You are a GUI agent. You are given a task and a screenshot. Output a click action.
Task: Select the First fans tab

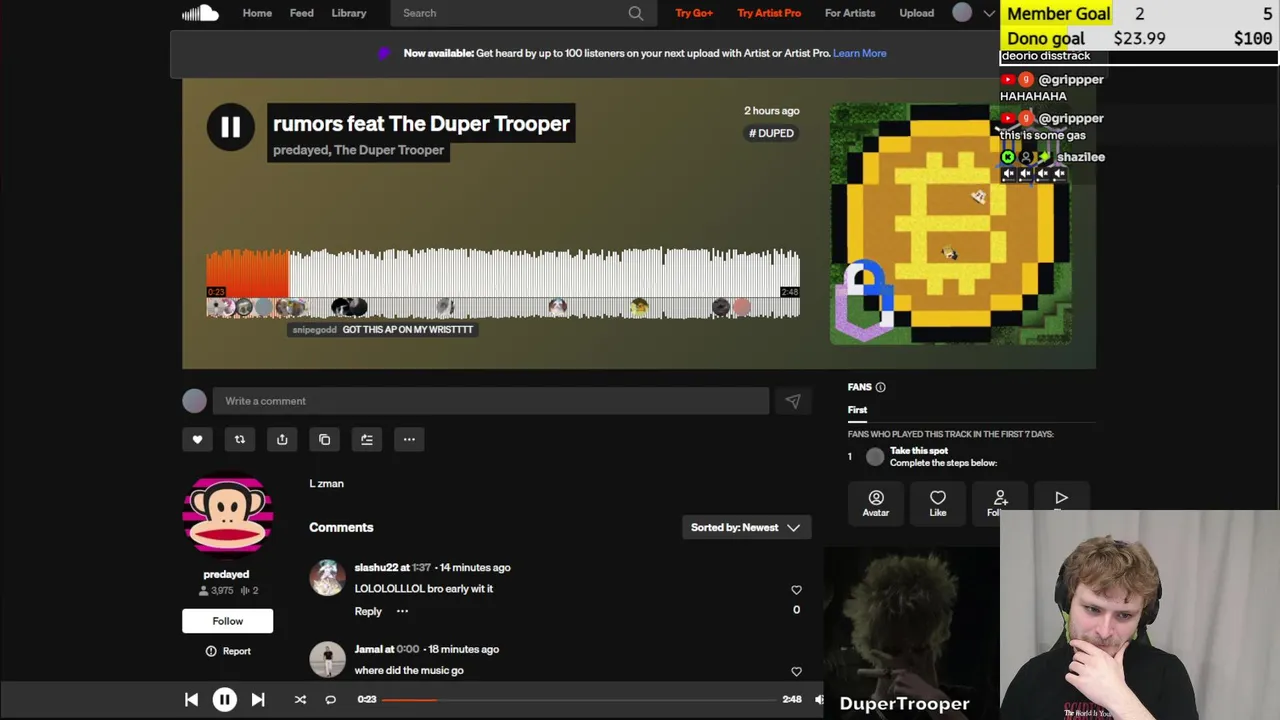[857, 410]
